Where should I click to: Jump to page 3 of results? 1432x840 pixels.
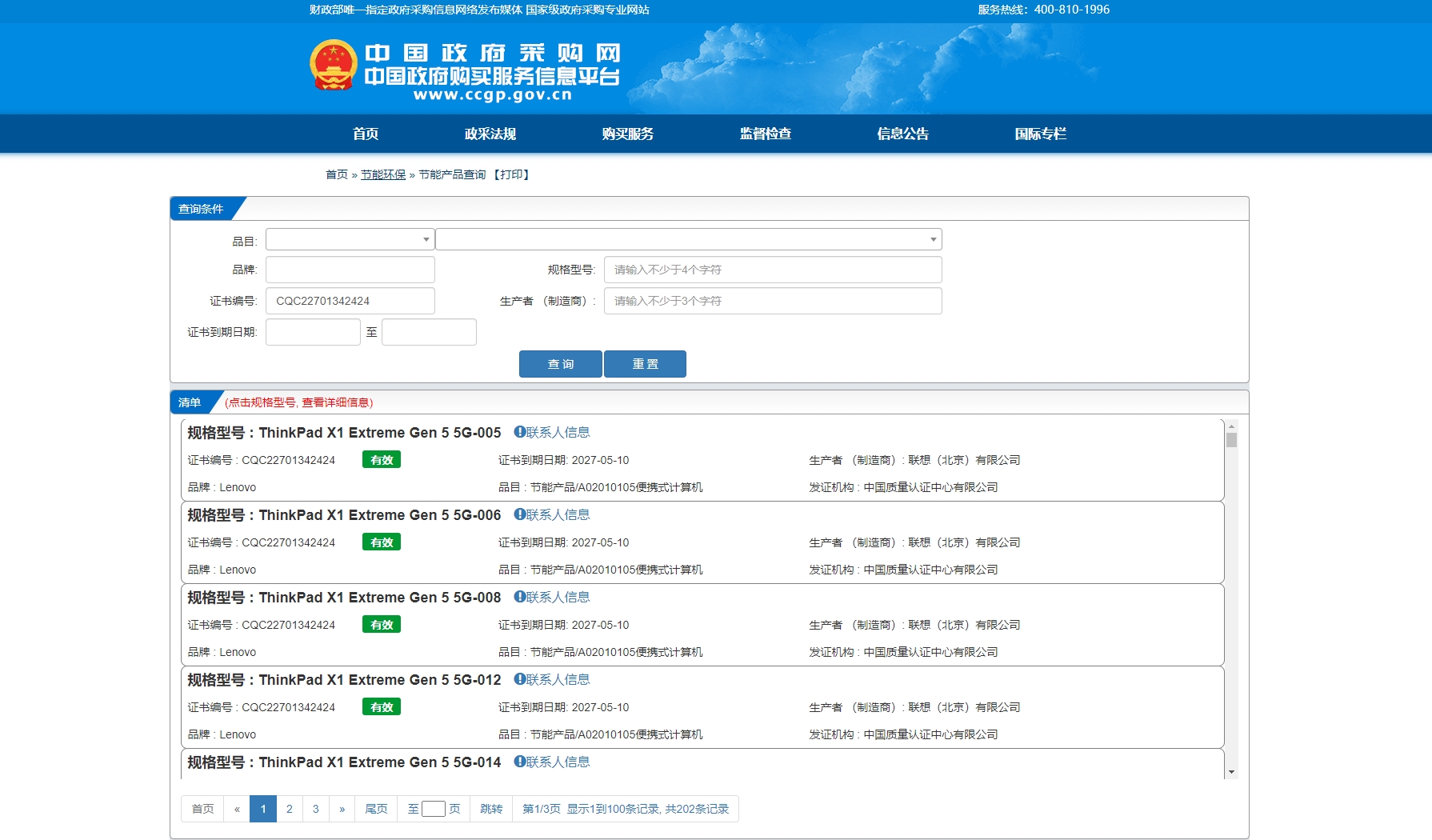(x=315, y=809)
